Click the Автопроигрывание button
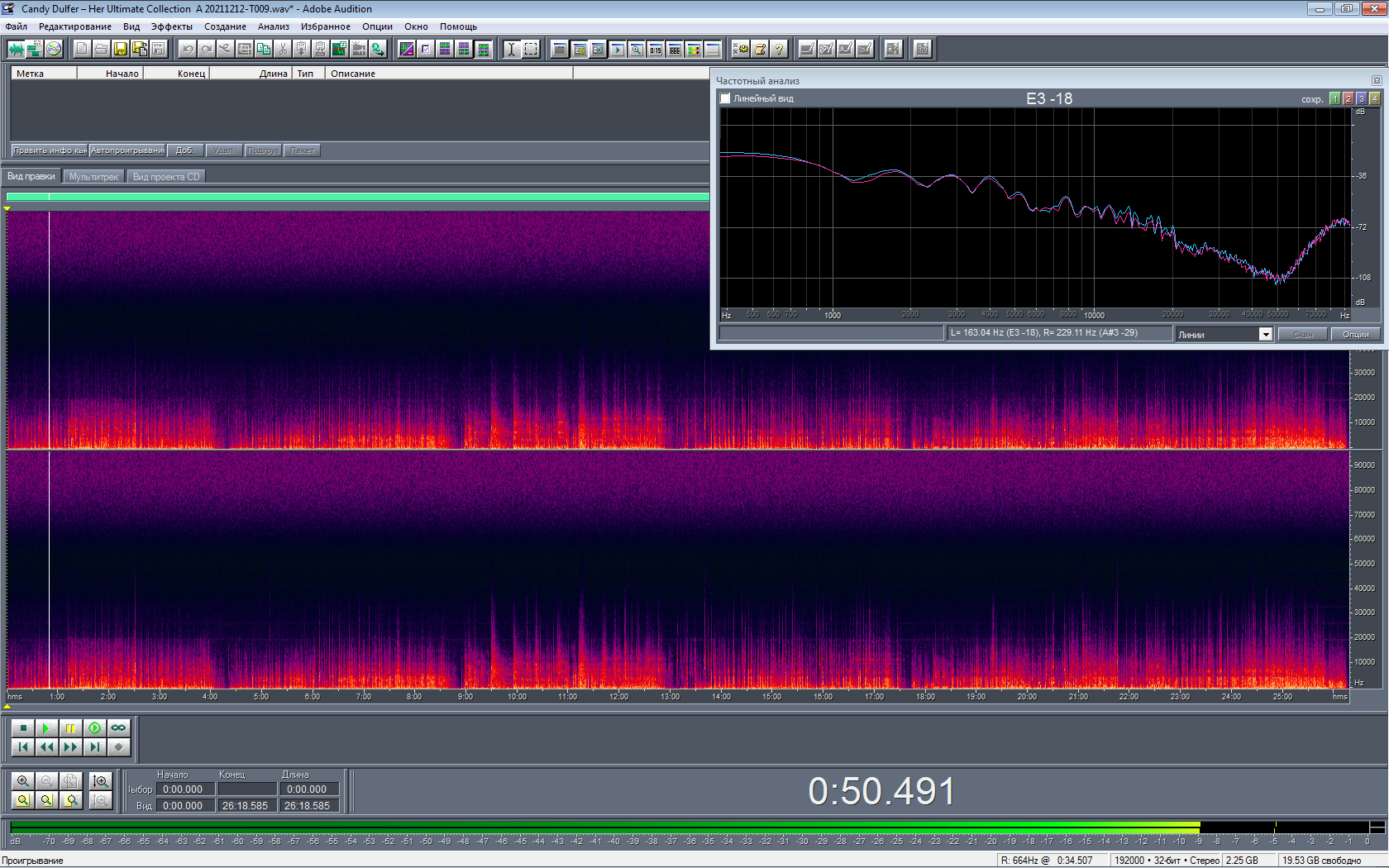Screen dimensions: 1389x868 pos(127,150)
